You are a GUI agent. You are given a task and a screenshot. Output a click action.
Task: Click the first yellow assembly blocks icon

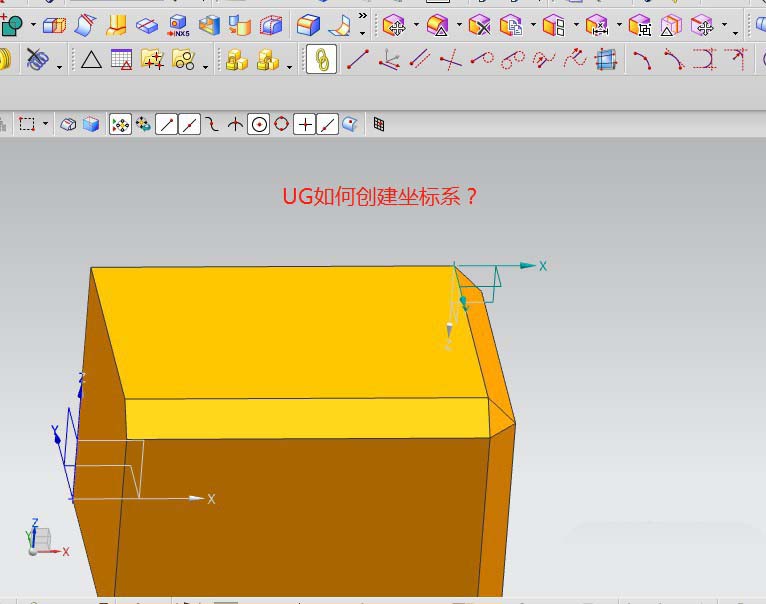237,60
